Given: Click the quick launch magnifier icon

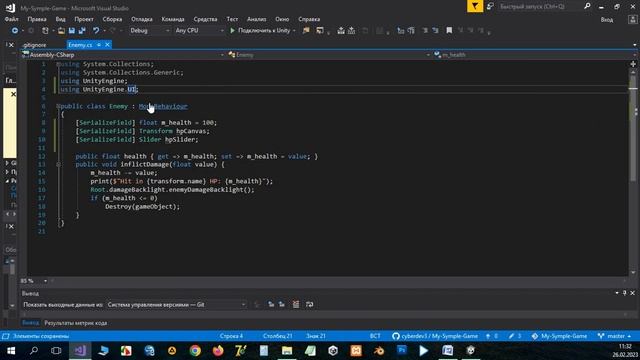Looking at the screenshot, I should click(x=587, y=6).
